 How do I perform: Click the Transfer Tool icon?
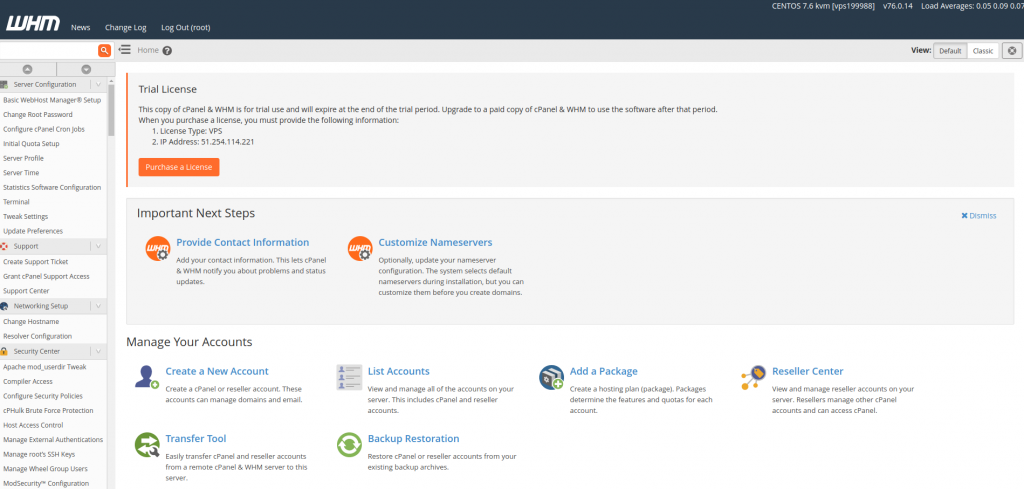pos(148,445)
